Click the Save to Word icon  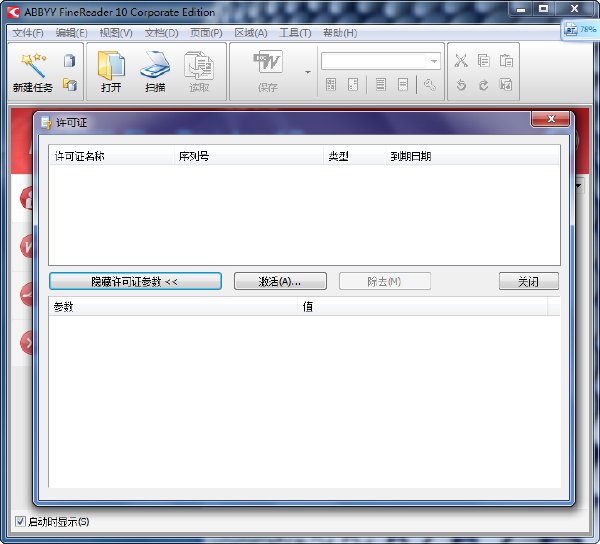(x=268, y=62)
